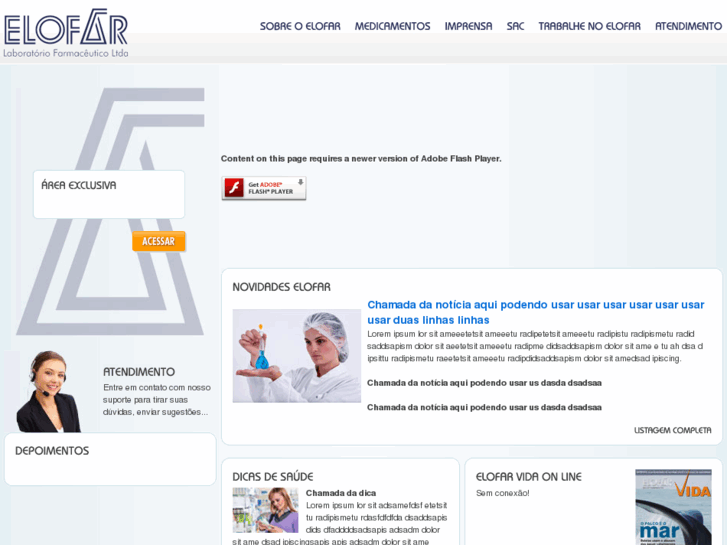Open the Atendimento navigation link
This screenshot has width=727, height=545.
point(688,26)
